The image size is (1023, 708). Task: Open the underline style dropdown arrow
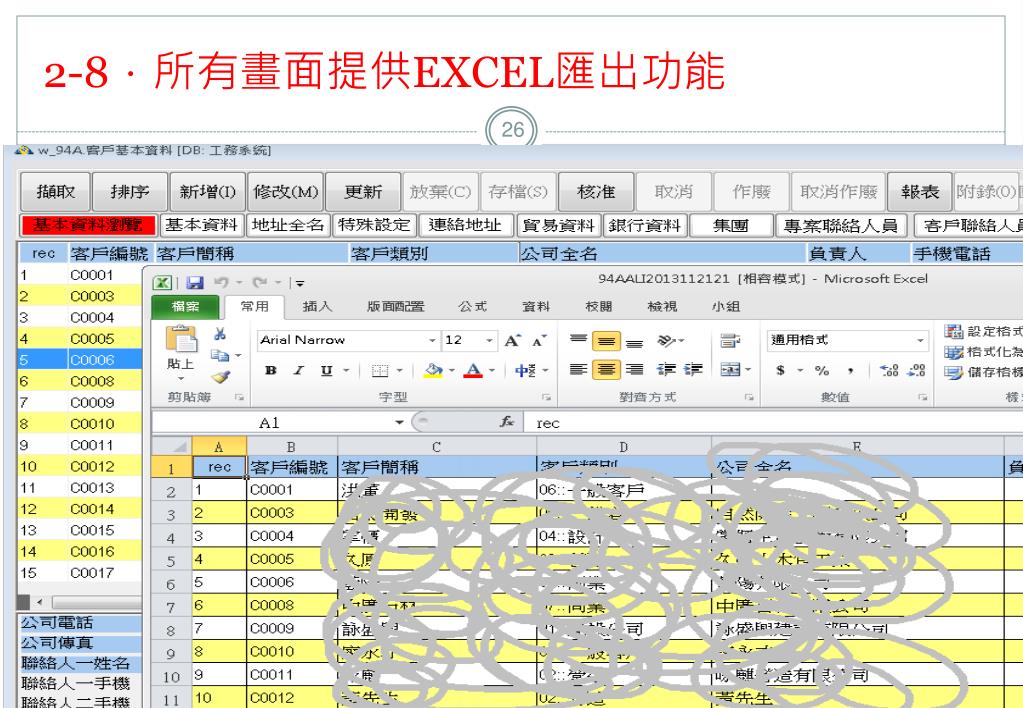tap(346, 371)
